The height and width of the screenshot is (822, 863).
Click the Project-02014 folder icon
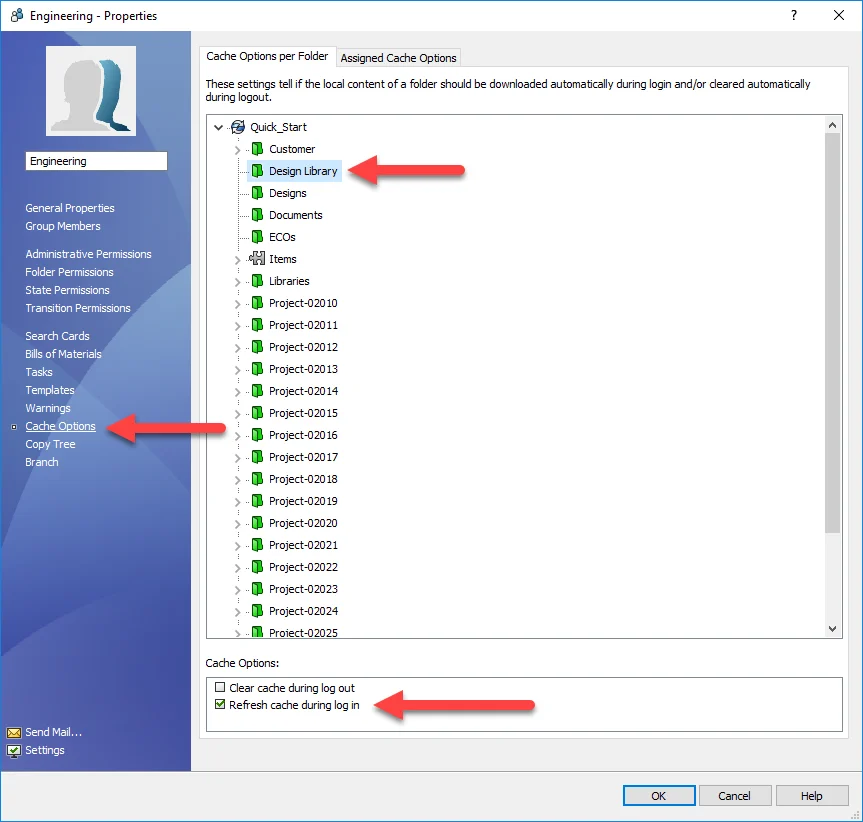click(x=257, y=391)
